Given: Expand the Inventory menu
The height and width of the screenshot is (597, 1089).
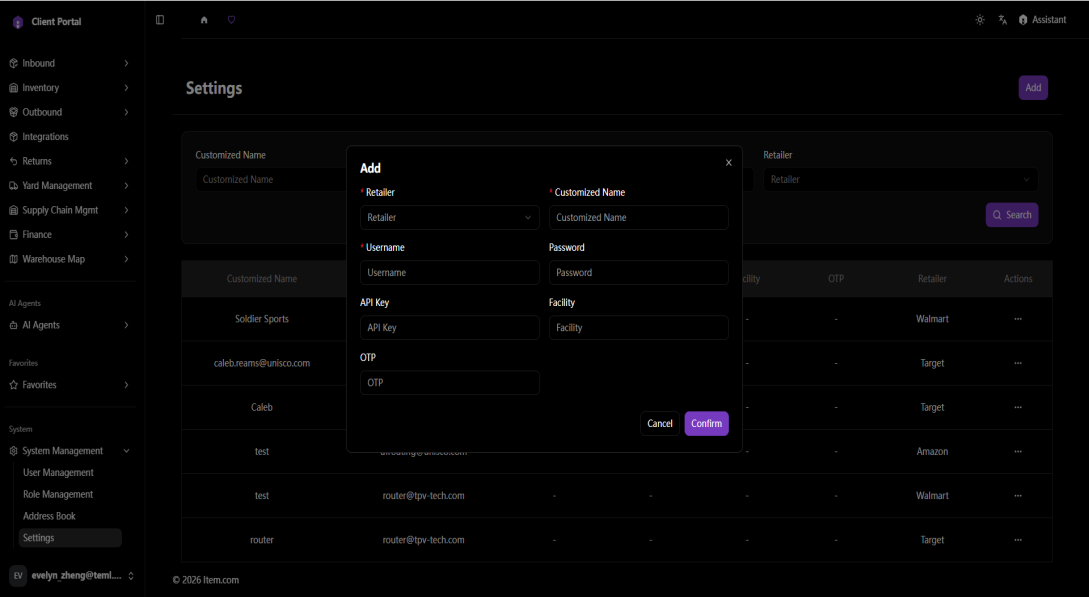Looking at the screenshot, I should pos(69,87).
